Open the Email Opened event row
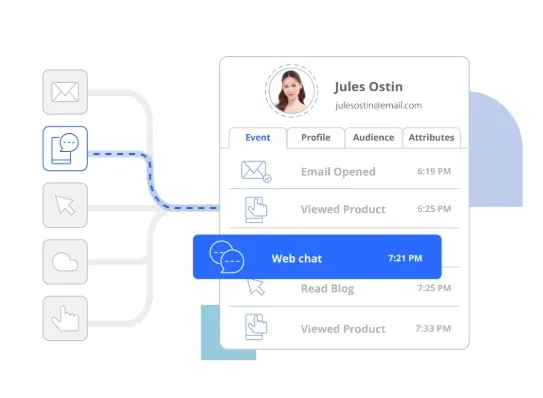Viewport: 543px width, 398px height. pos(345,171)
